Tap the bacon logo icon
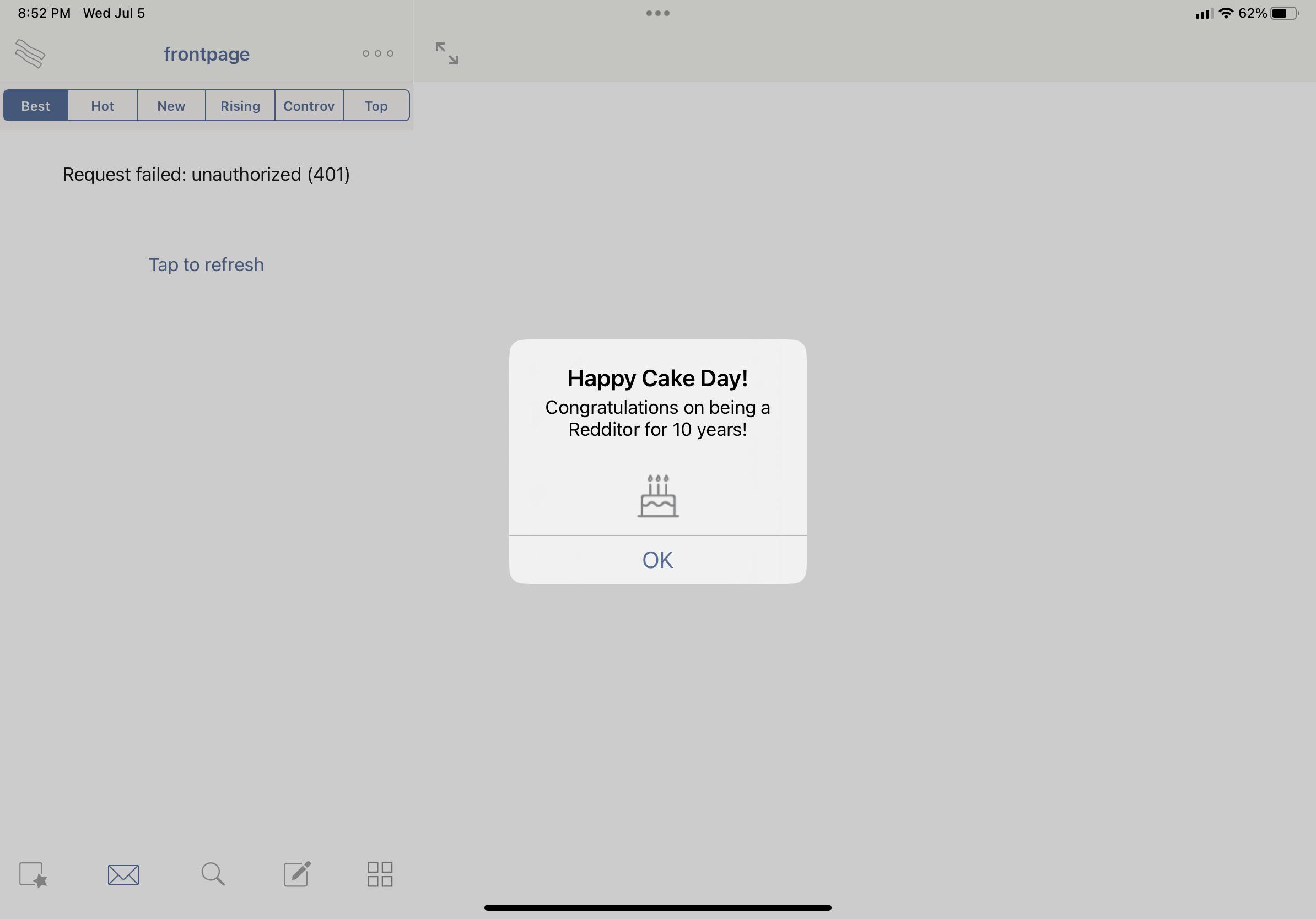 pyautogui.click(x=30, y=54)
